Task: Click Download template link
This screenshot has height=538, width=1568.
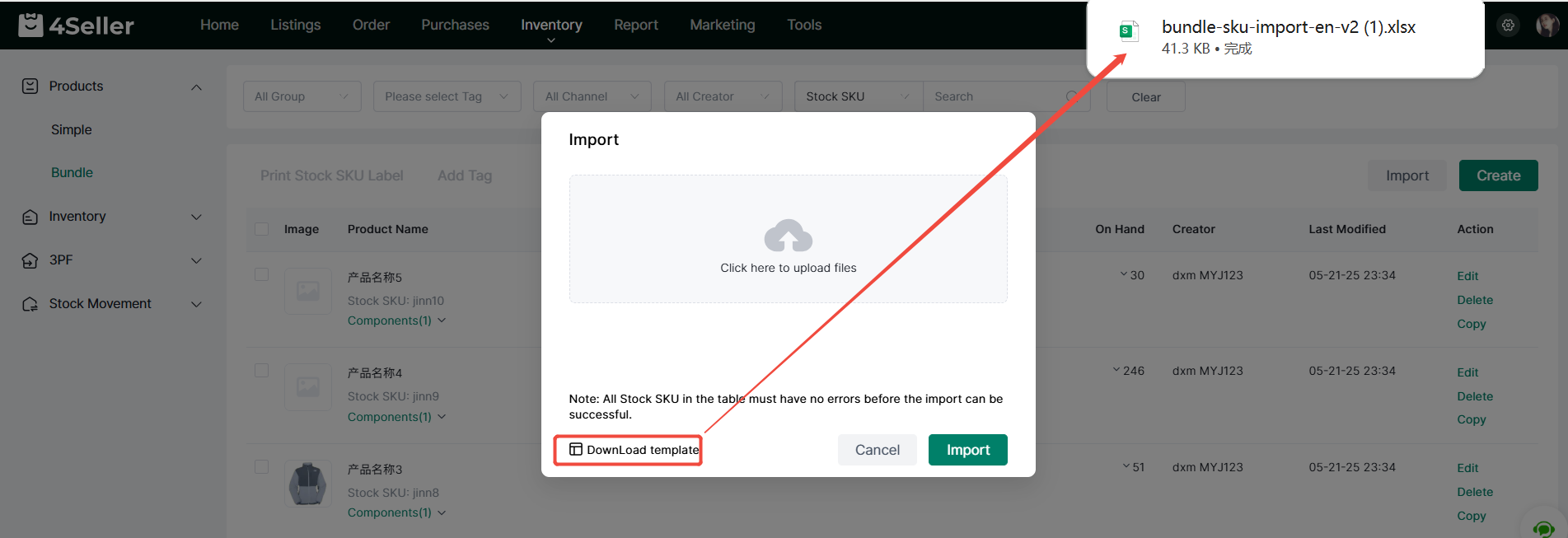Action: 634,450
